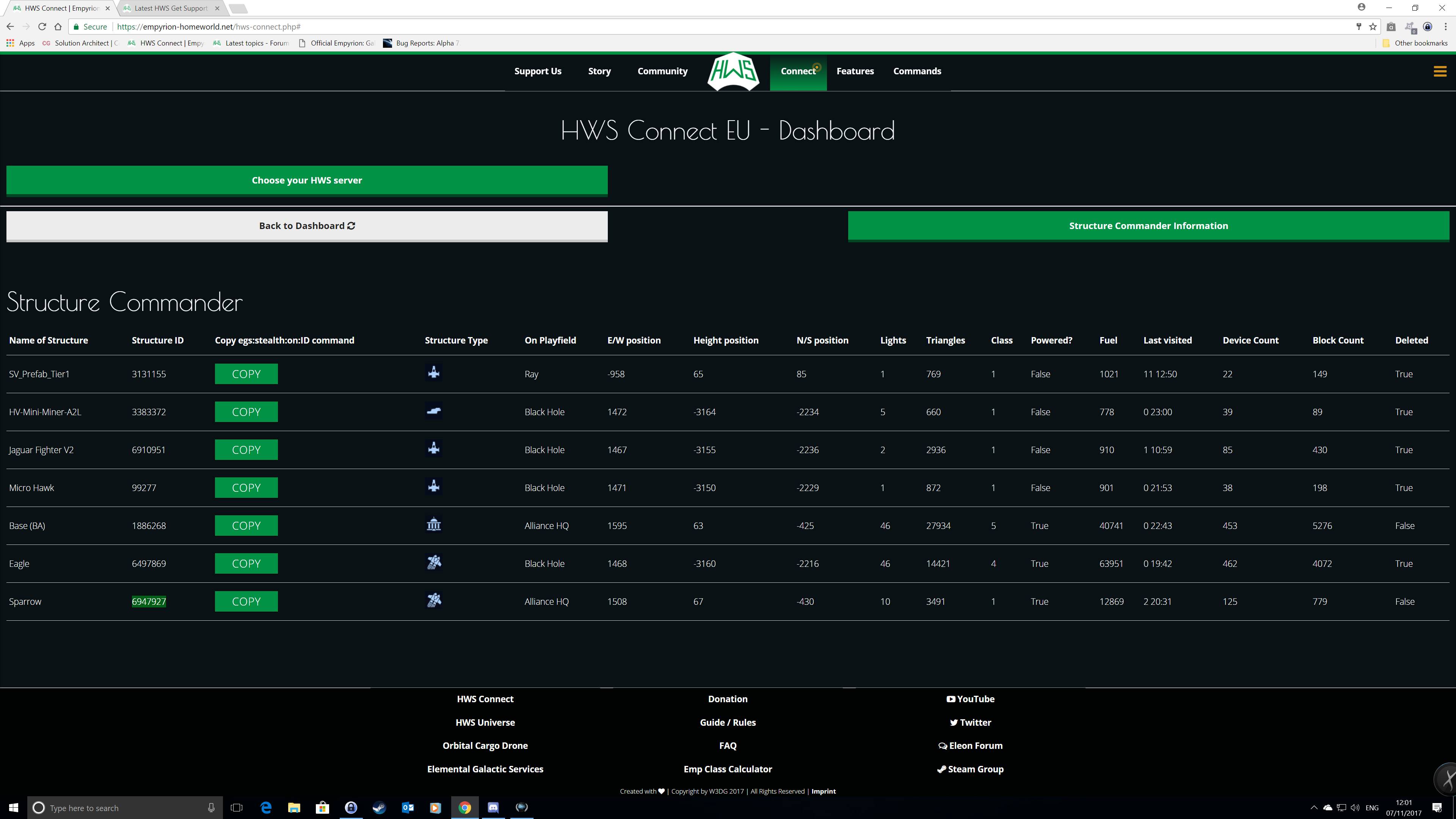Open Steam from the taskbar
This screenshot has width=1456, height=819.
pos(379,808)
